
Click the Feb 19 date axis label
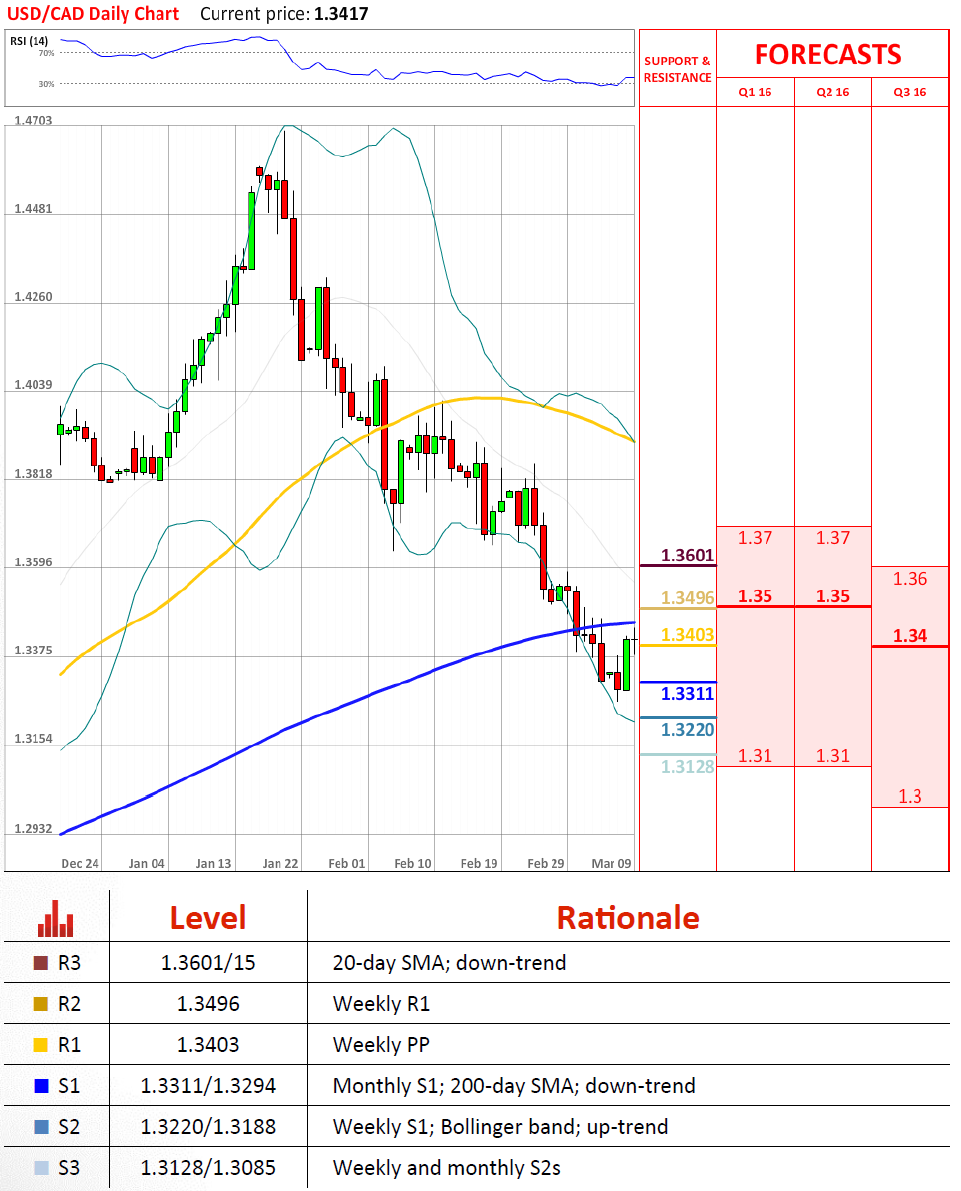point(479,864)
